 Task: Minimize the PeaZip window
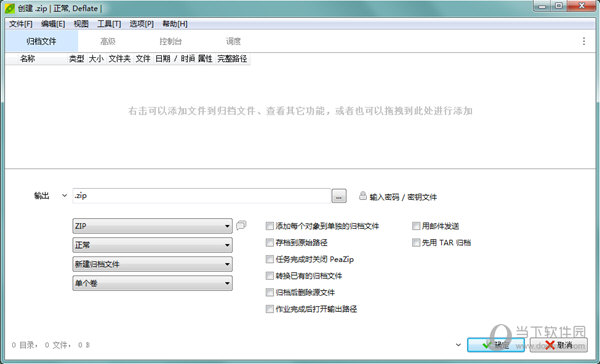[x=542, y=6]
